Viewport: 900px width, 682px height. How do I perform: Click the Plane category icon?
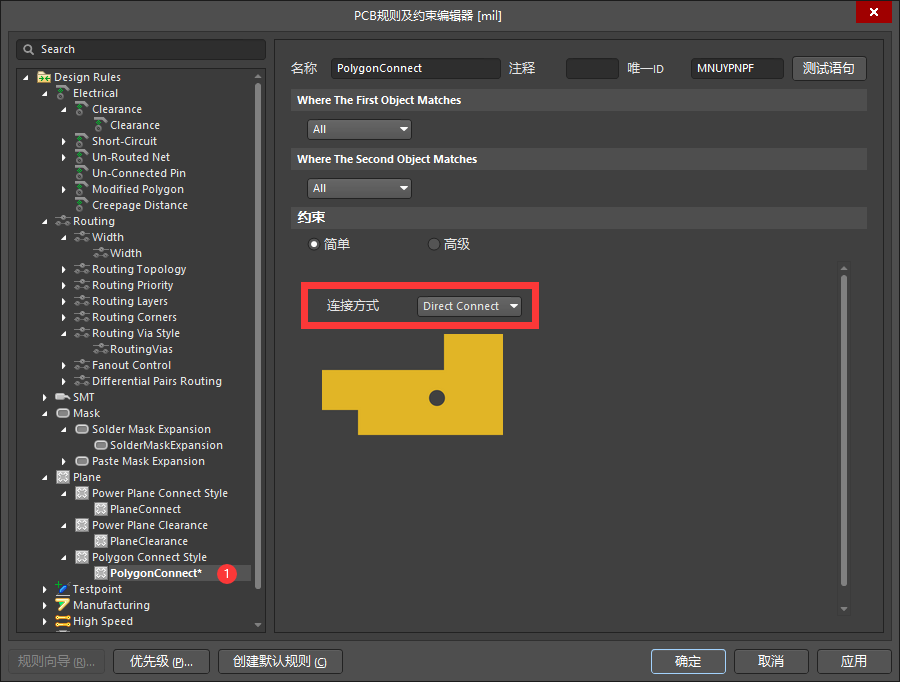(63, 477)
